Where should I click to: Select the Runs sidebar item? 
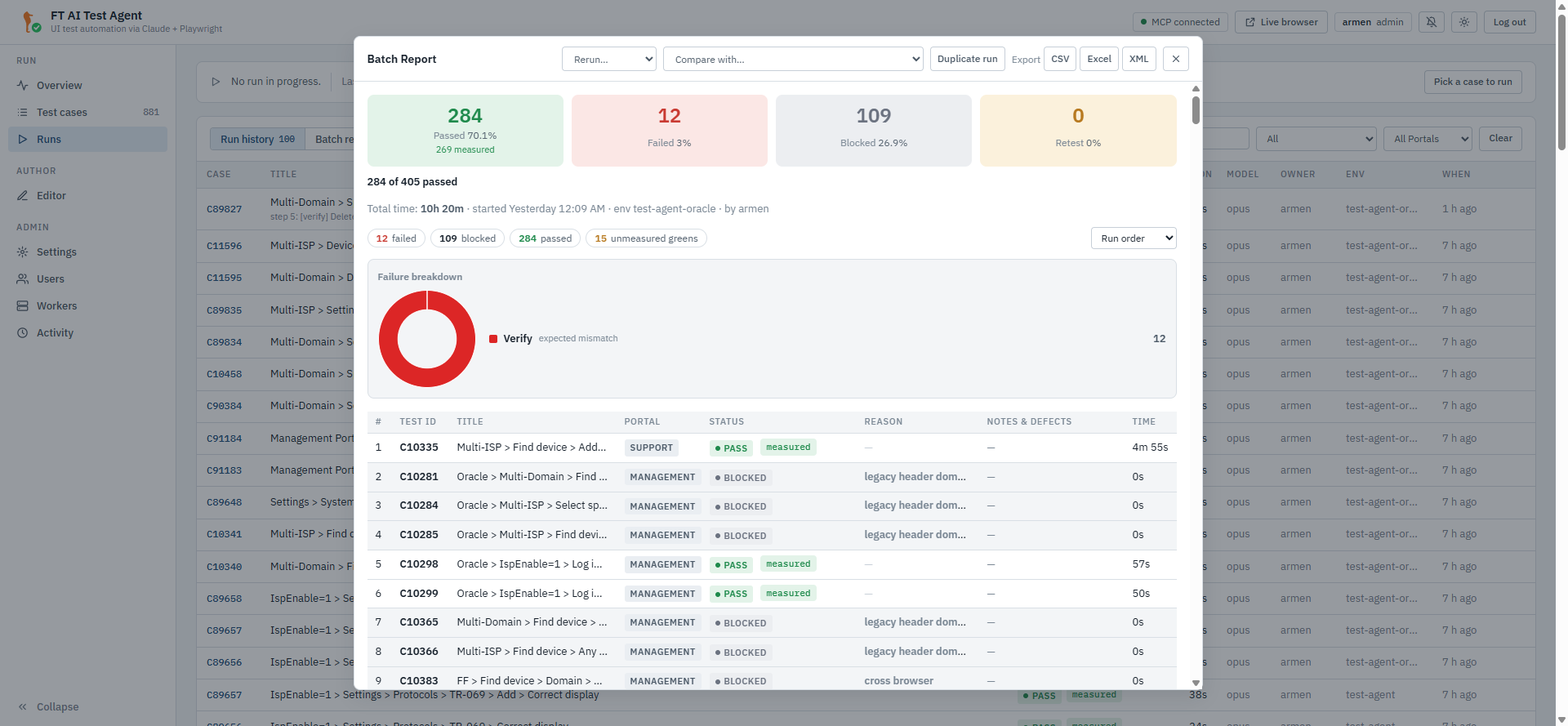[x=87, y=139]
